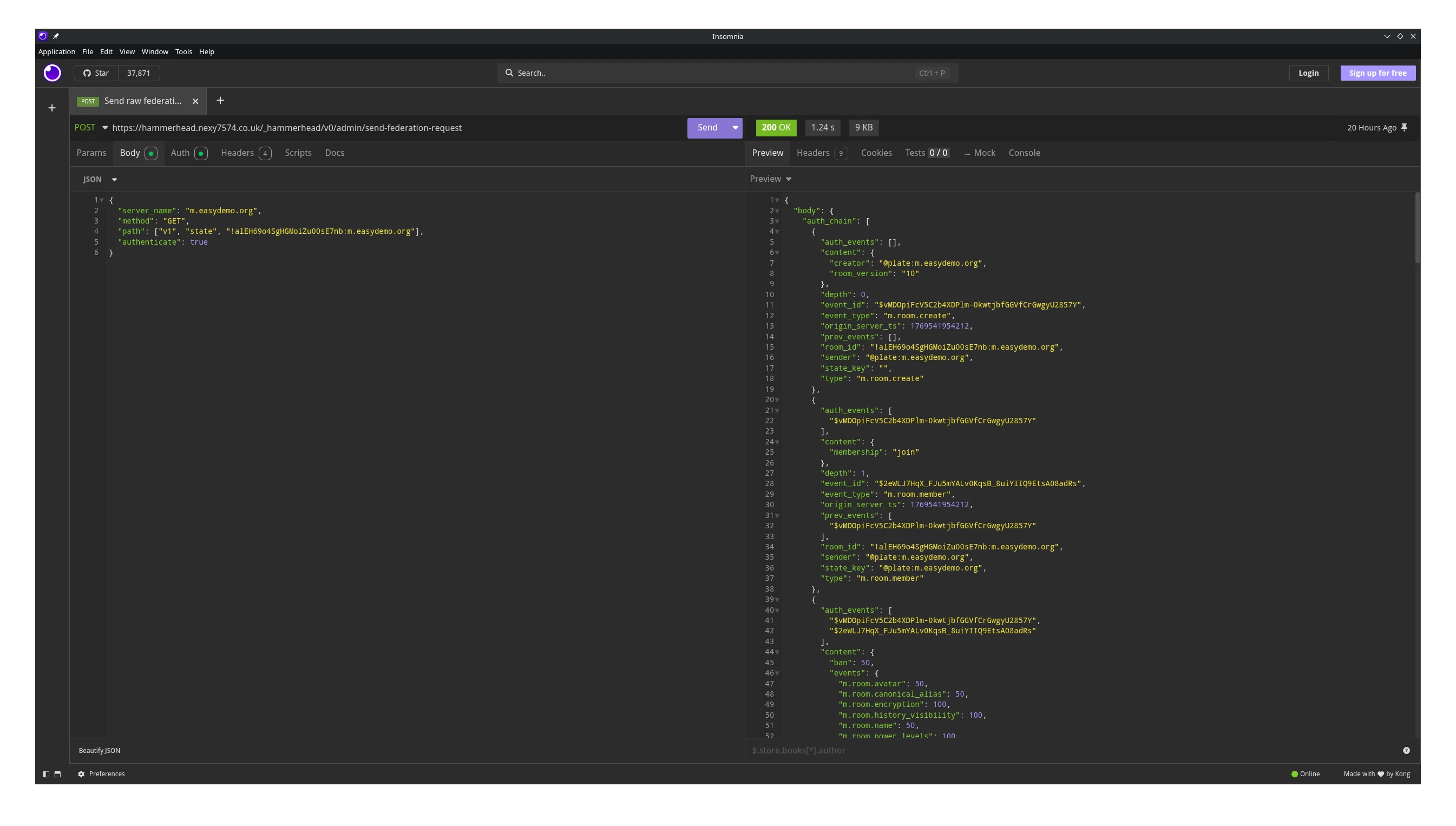The height and width of the screenshot is (826, 1456).
Task: Click the response JSONPath filter field
Action: coord(1066,750)
